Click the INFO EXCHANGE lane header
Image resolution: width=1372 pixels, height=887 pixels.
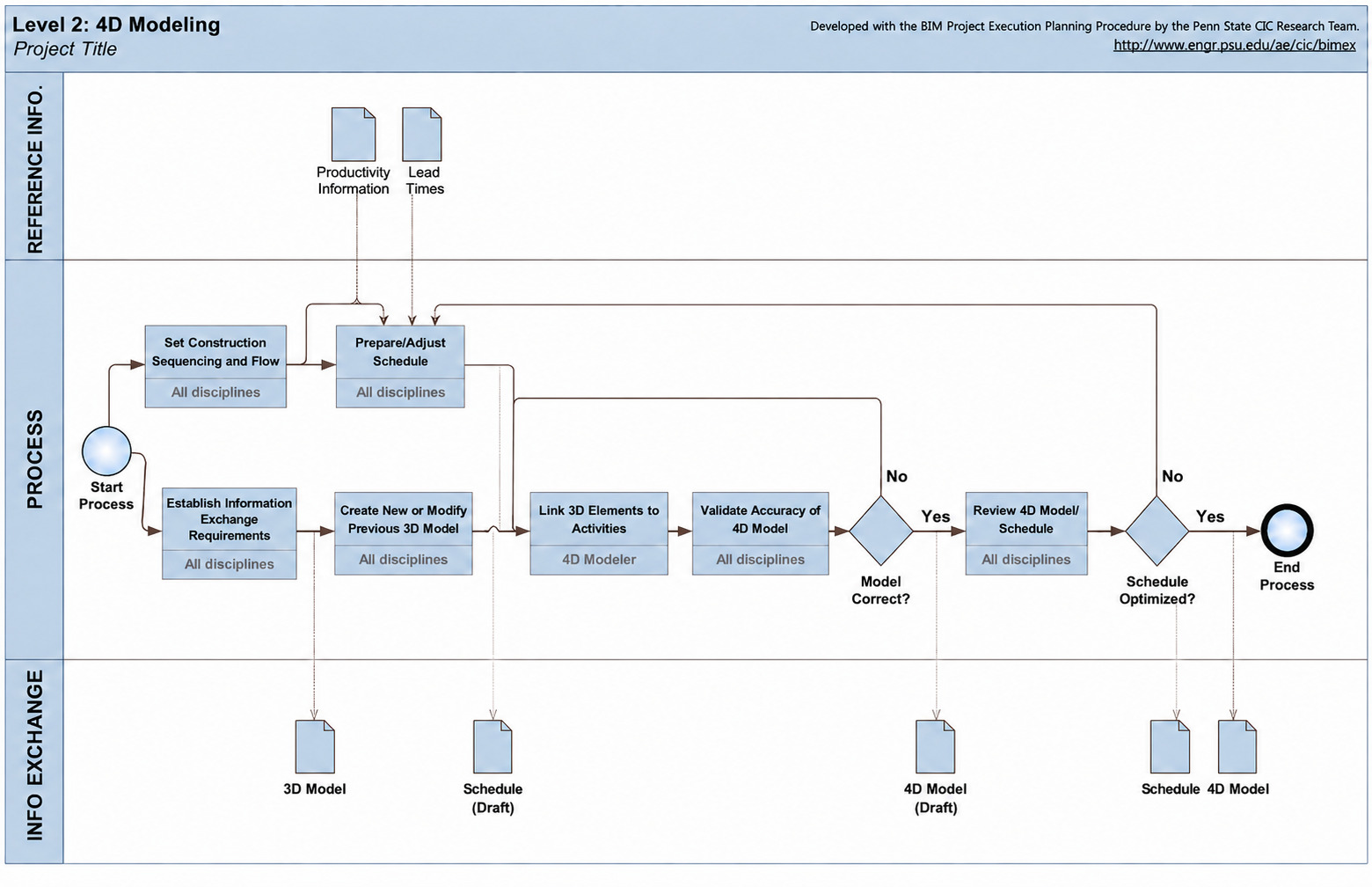point(35,761)
